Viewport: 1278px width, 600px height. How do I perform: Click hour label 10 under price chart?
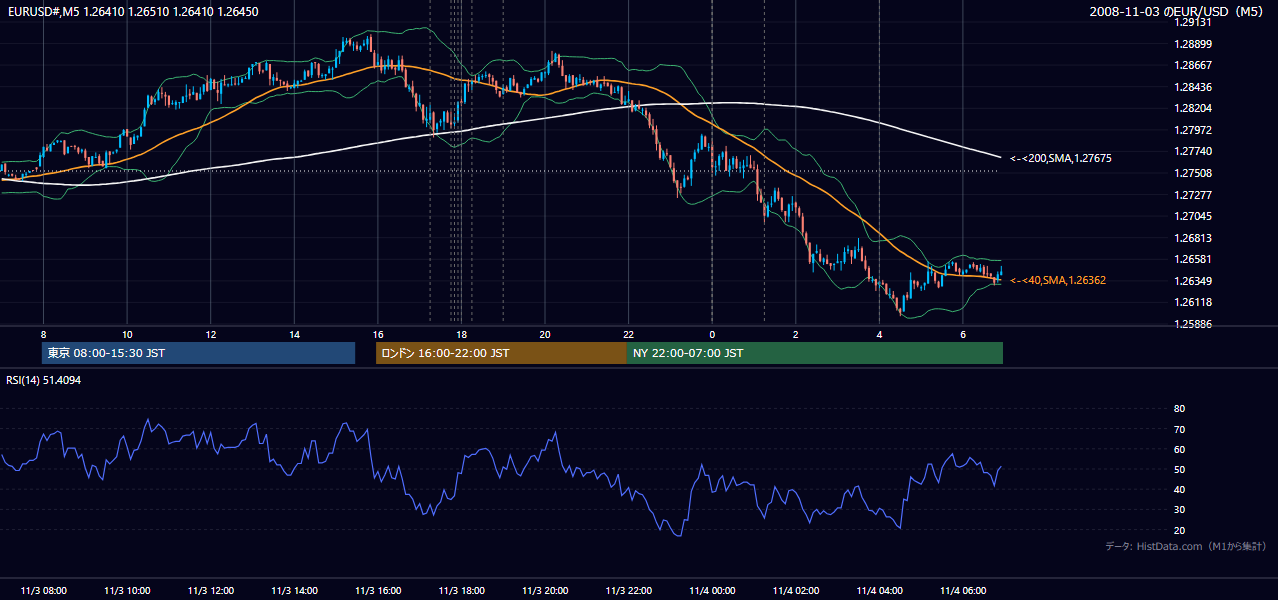[x=127, y=333]
